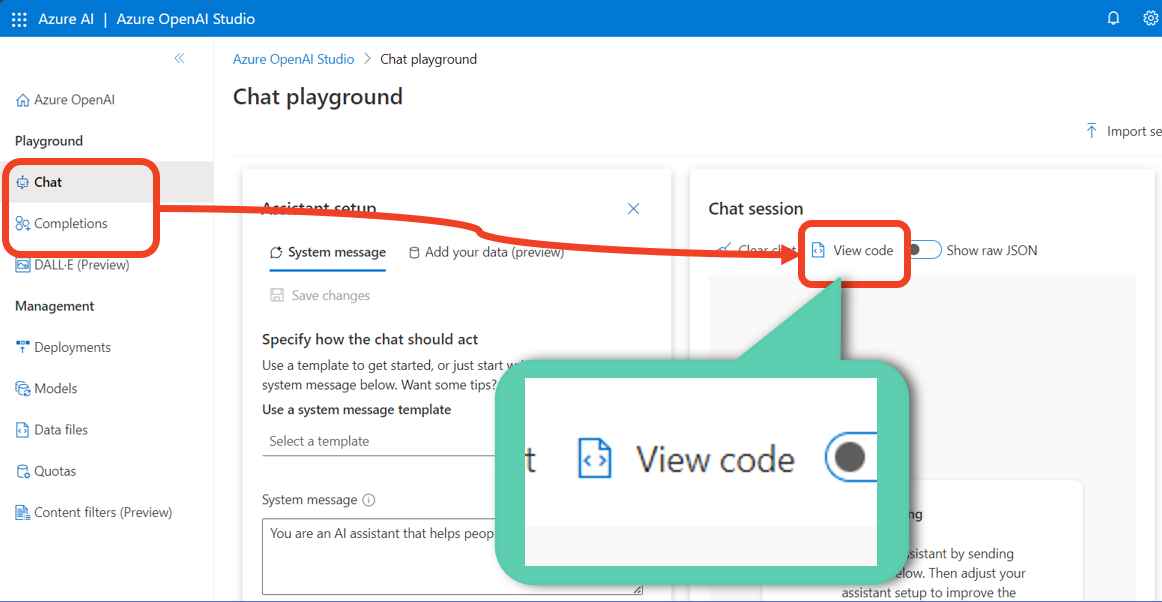This screenshot has height=602, width=1162.
Task: Switch to the System message tab
Action: [328, 253]
